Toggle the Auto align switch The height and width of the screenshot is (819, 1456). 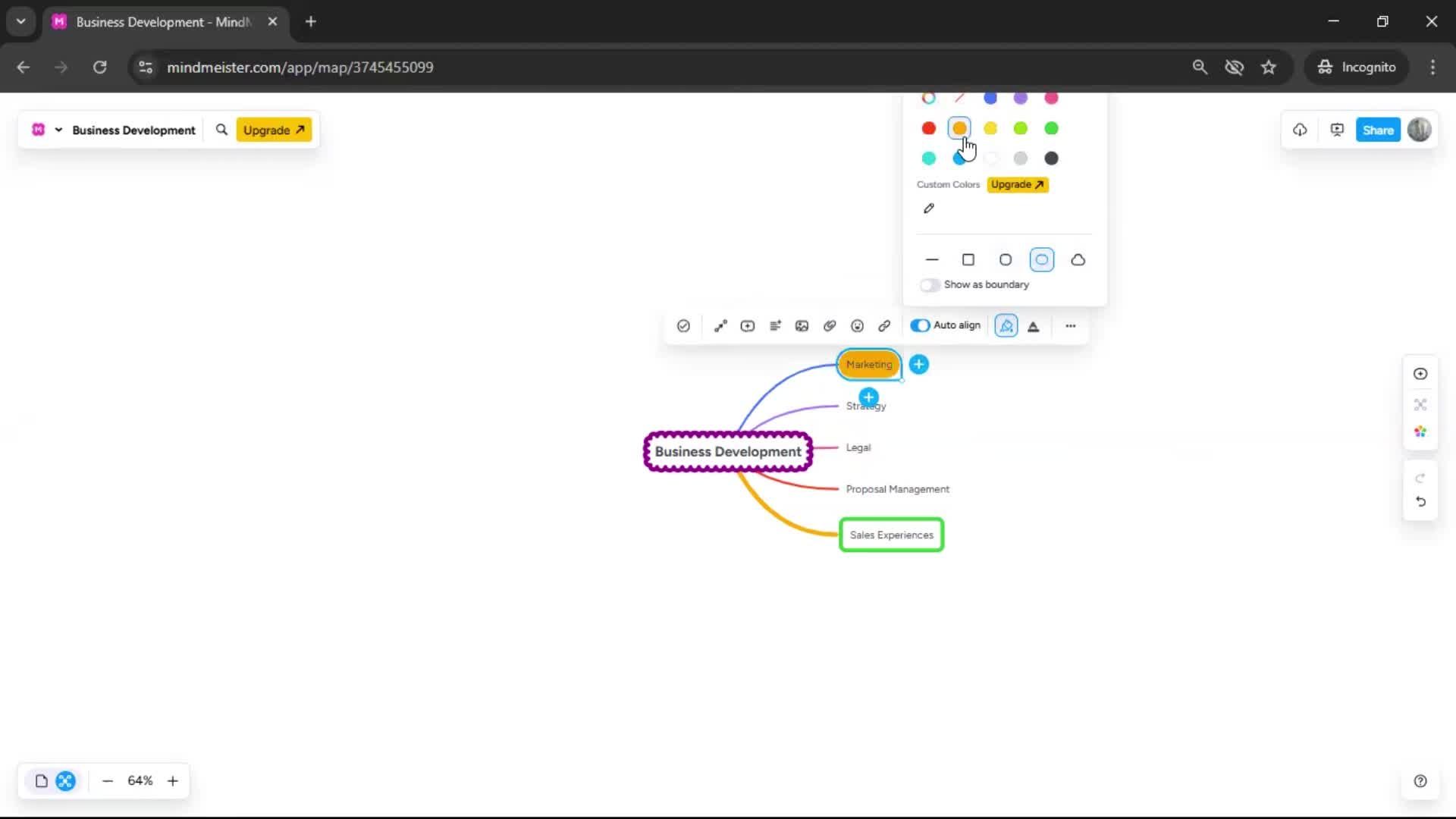(x=920, y=325)
